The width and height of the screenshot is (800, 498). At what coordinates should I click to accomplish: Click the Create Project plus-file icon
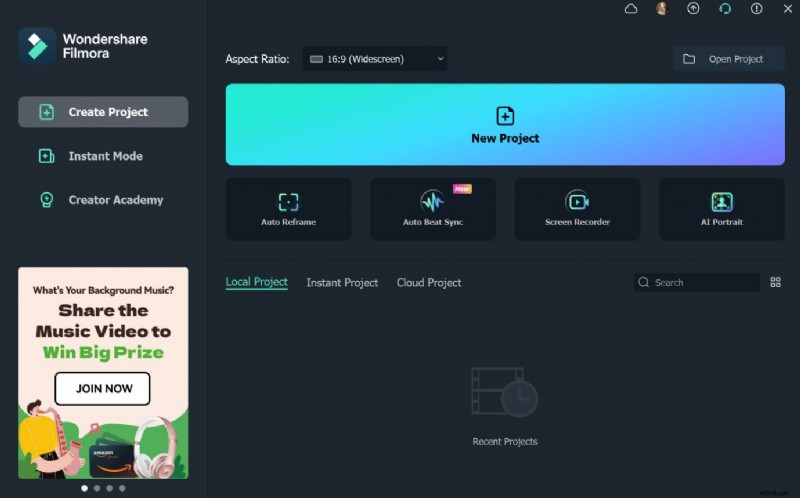(x=46, y=112)
